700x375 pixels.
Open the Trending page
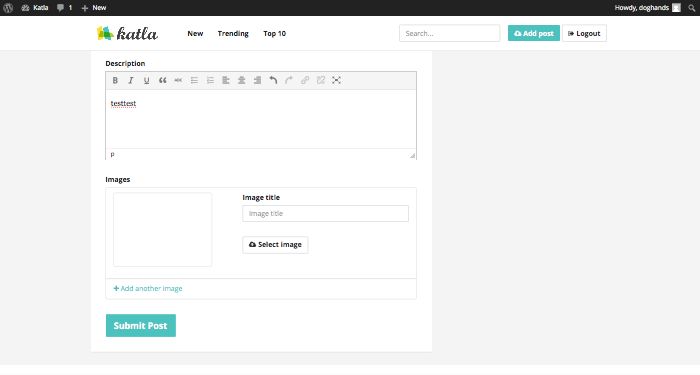[233, 33]
